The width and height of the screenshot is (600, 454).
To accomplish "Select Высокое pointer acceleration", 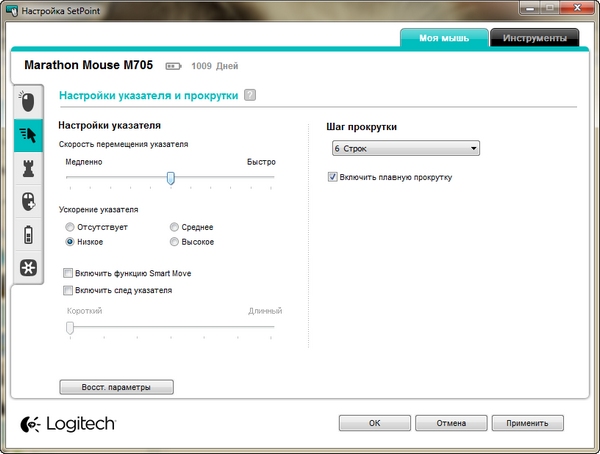I will pyautogui.click(x=175, y=241).
